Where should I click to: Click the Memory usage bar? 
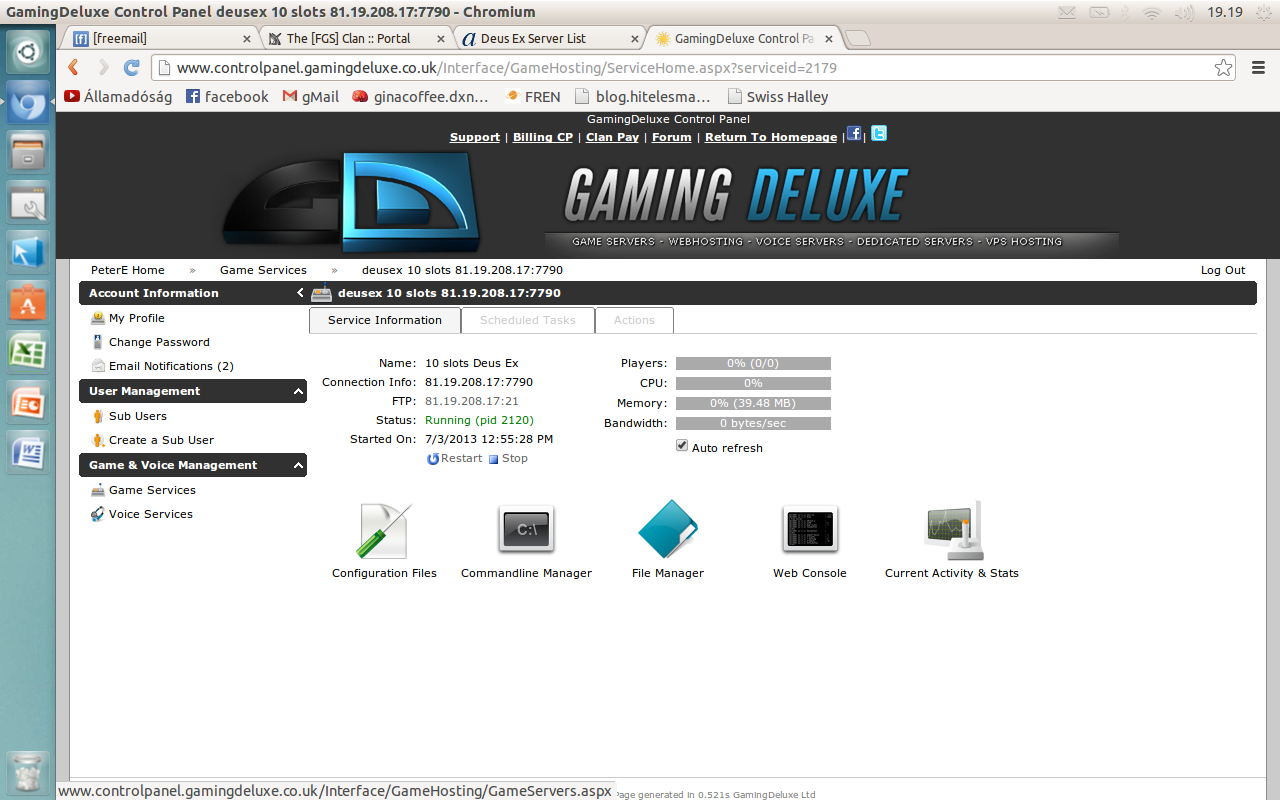tap(753, 403)
